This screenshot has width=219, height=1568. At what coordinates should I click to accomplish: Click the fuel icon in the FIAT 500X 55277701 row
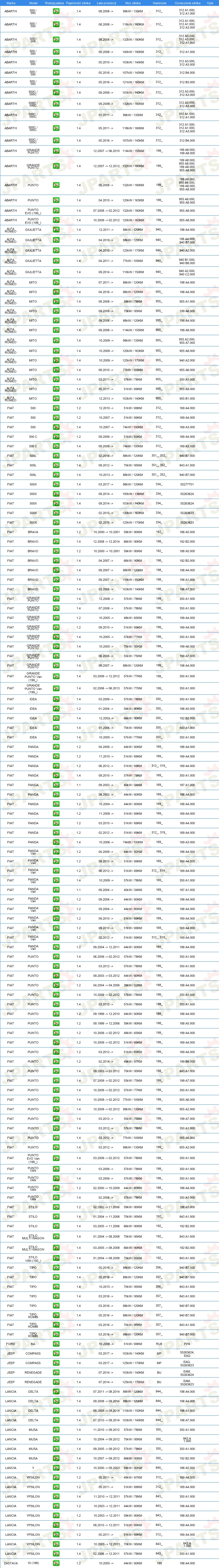point(56,485)
